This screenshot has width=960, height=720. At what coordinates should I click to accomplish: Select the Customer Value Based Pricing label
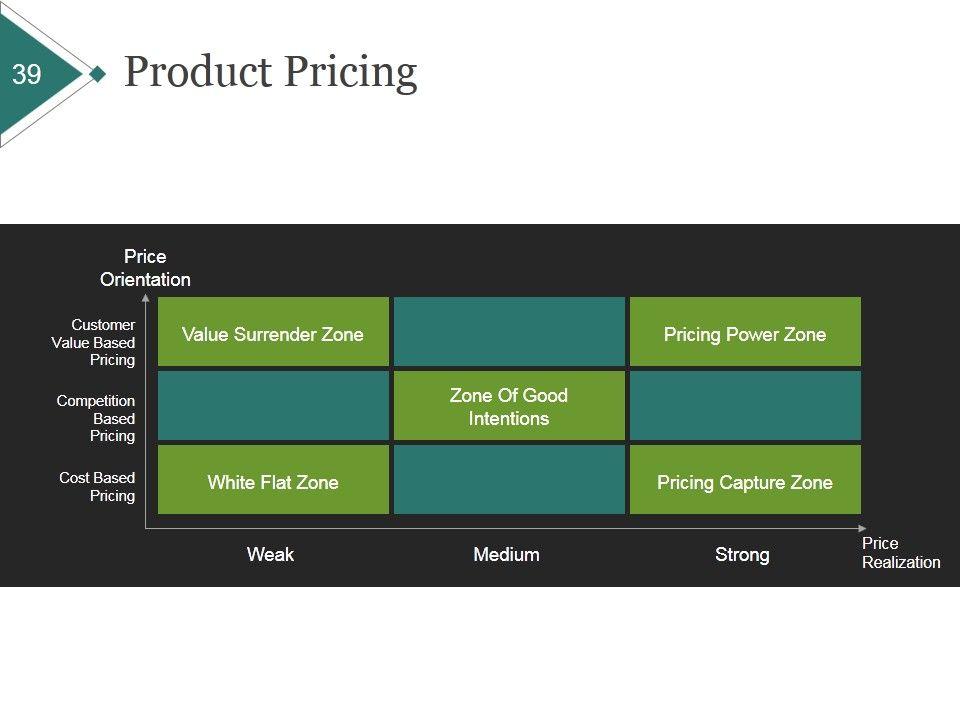[x=95, y=342]
